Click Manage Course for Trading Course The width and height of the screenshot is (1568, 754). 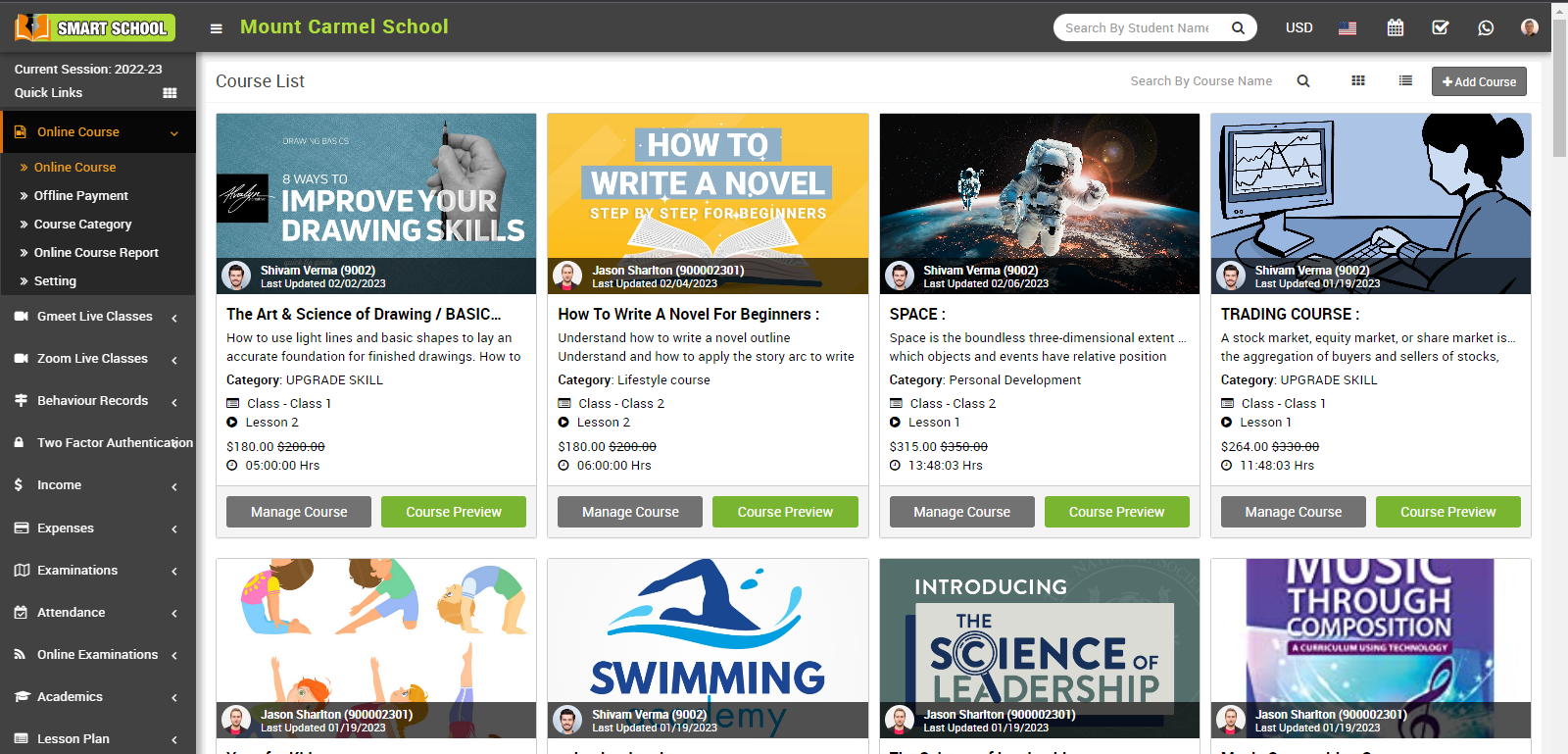pos(1293,512)
